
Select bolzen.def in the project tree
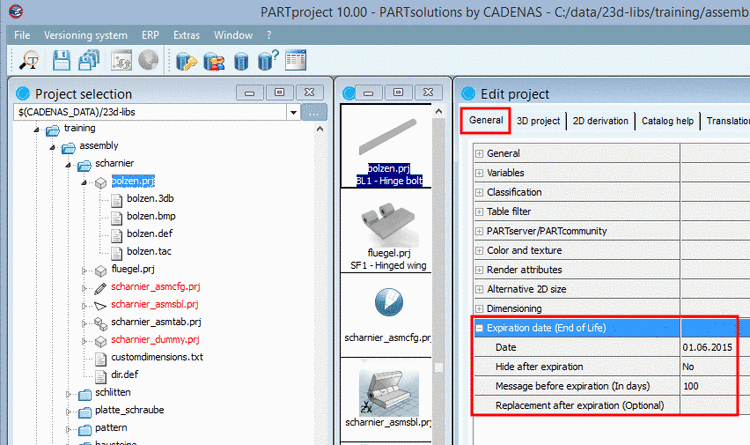(149, 234)
